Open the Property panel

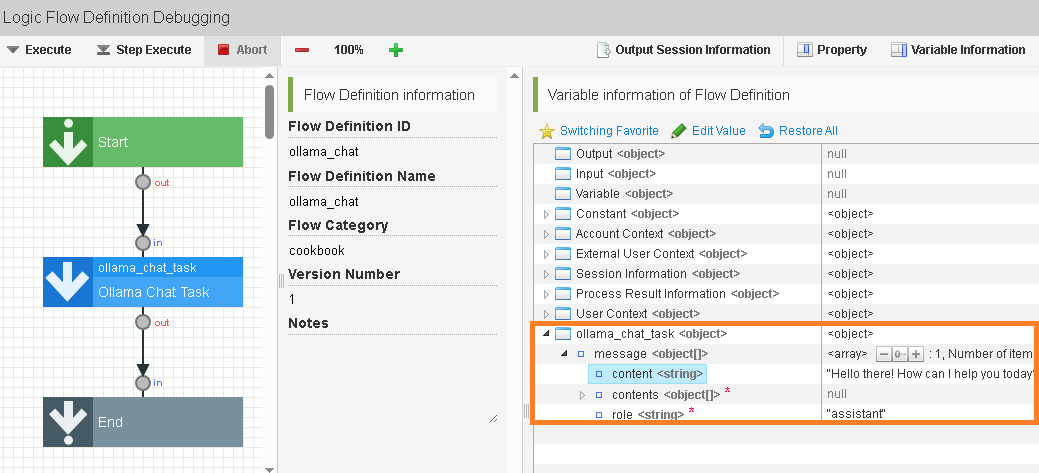(x=831, y=50)
